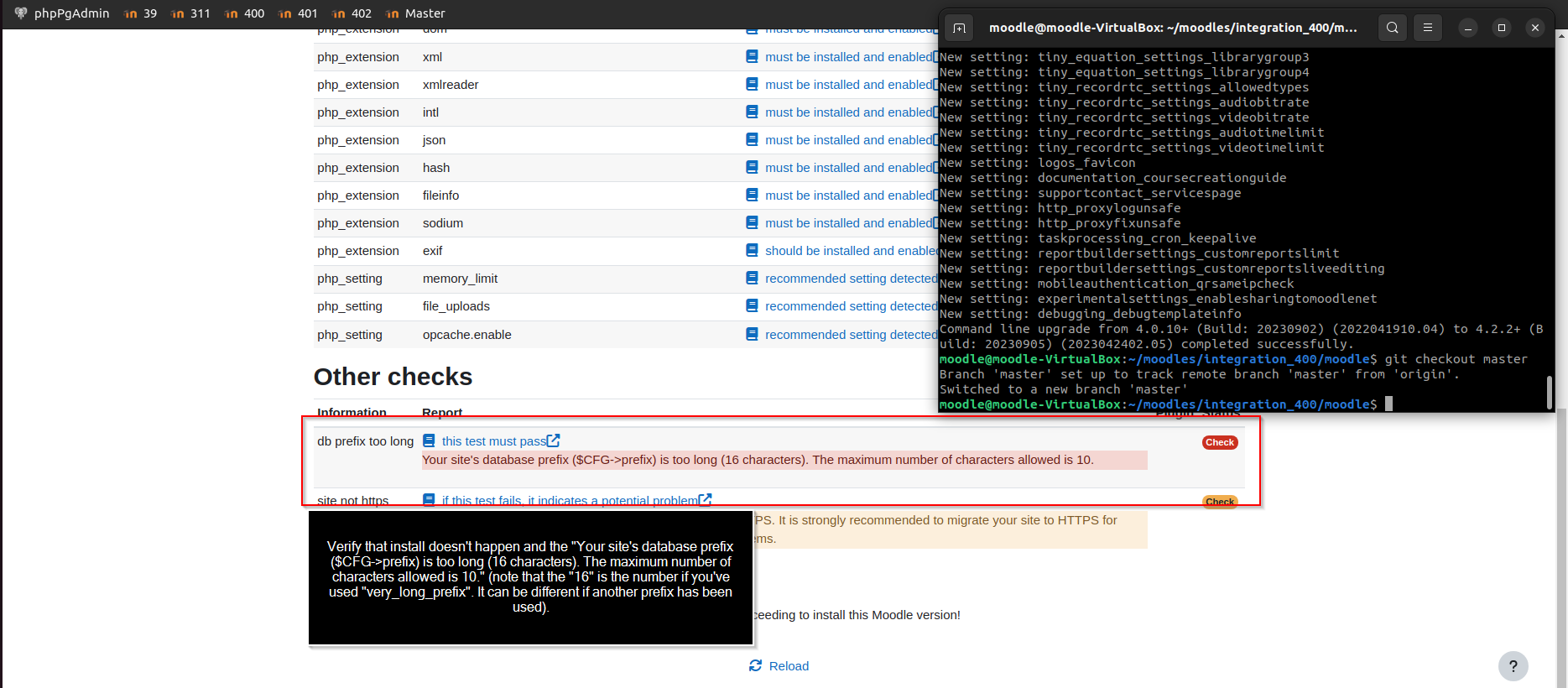Open the Master bookmark in the top bar
The image size is (1568, 688).
coord(415,13)
